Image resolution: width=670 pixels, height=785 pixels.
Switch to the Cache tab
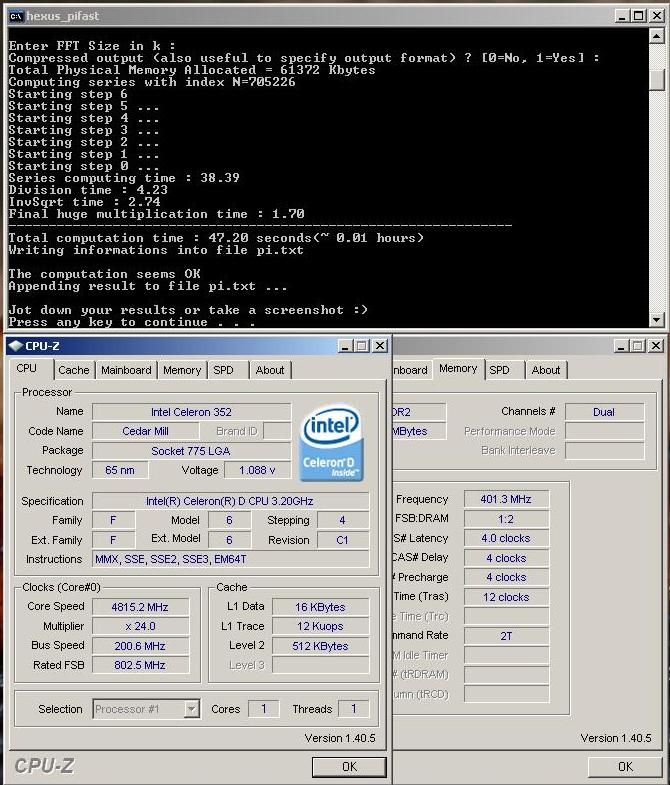click(74, 370)
